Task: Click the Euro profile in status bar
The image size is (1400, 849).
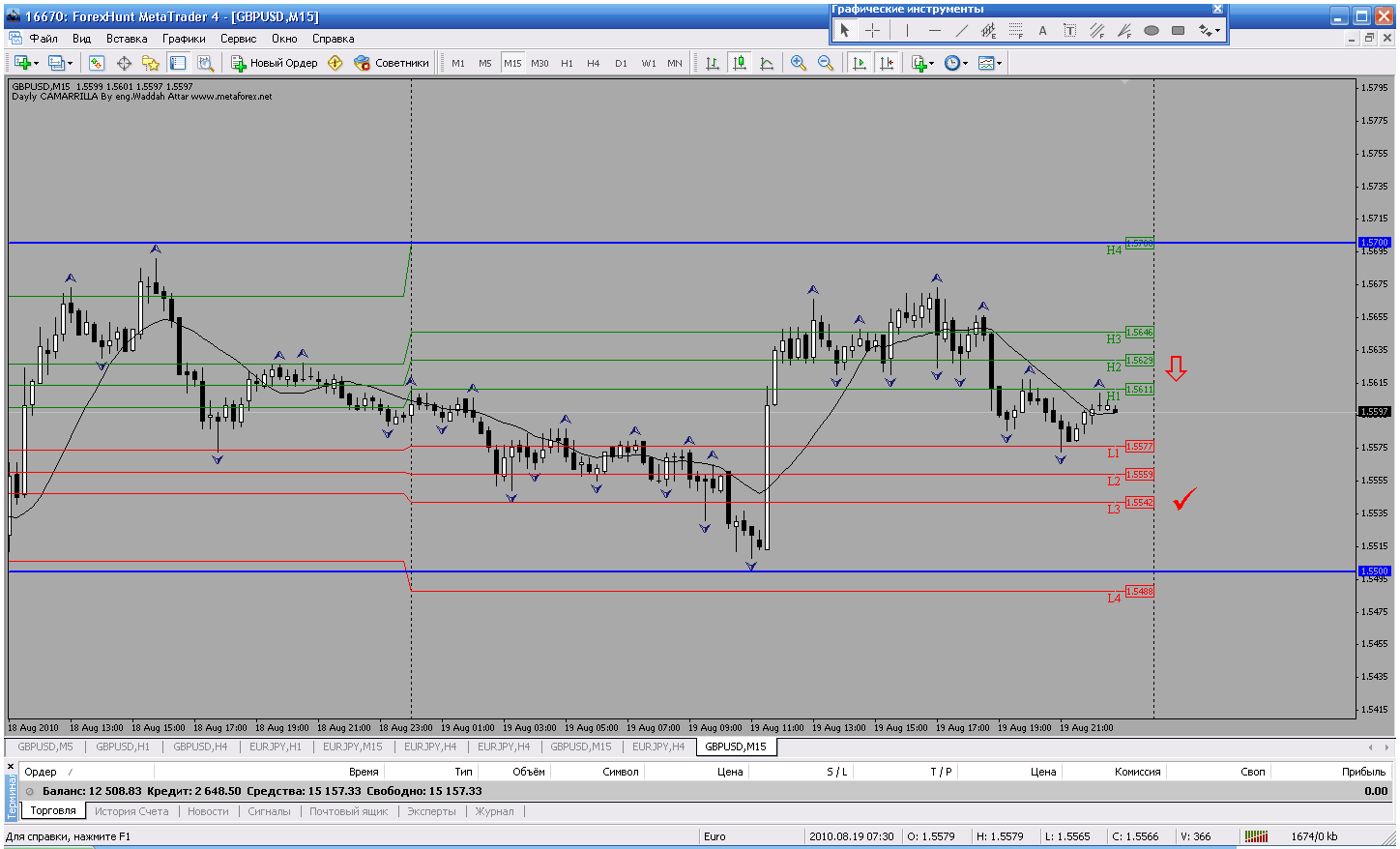Action: pos(715,836)
